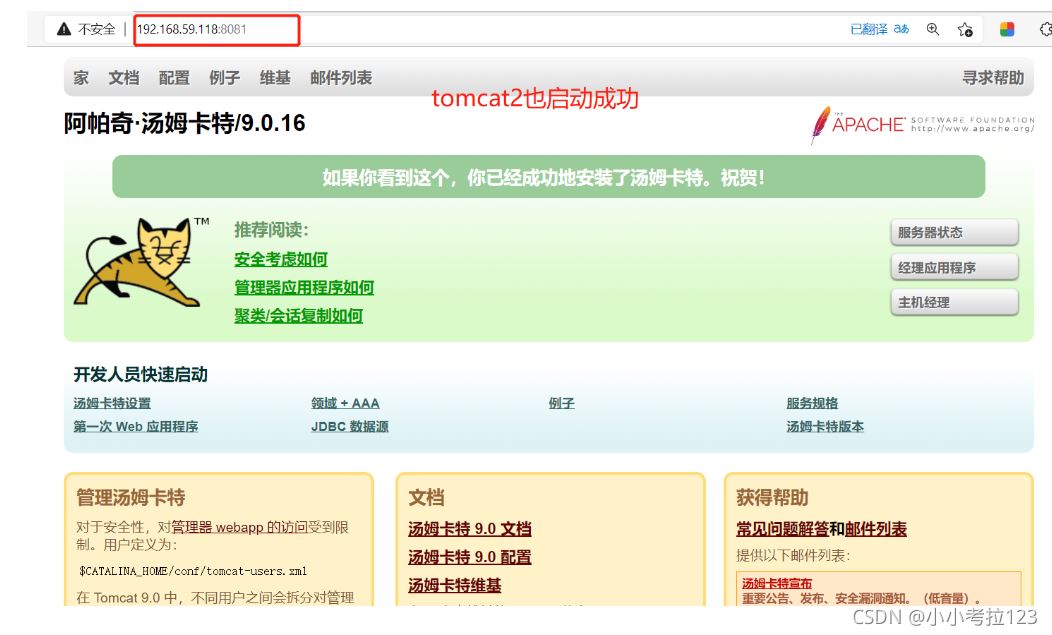Click the 经理应用程序 button

tap(955, 267)
